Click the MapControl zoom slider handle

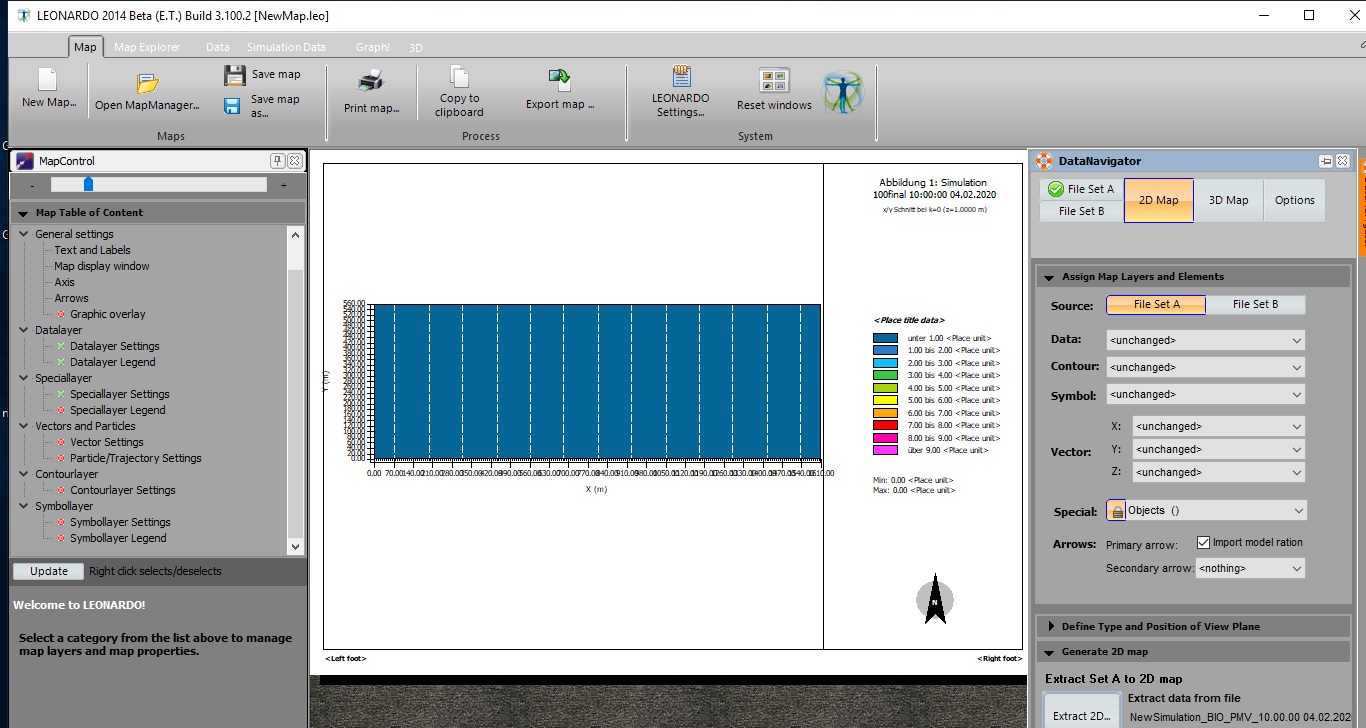tap(88, 184)
